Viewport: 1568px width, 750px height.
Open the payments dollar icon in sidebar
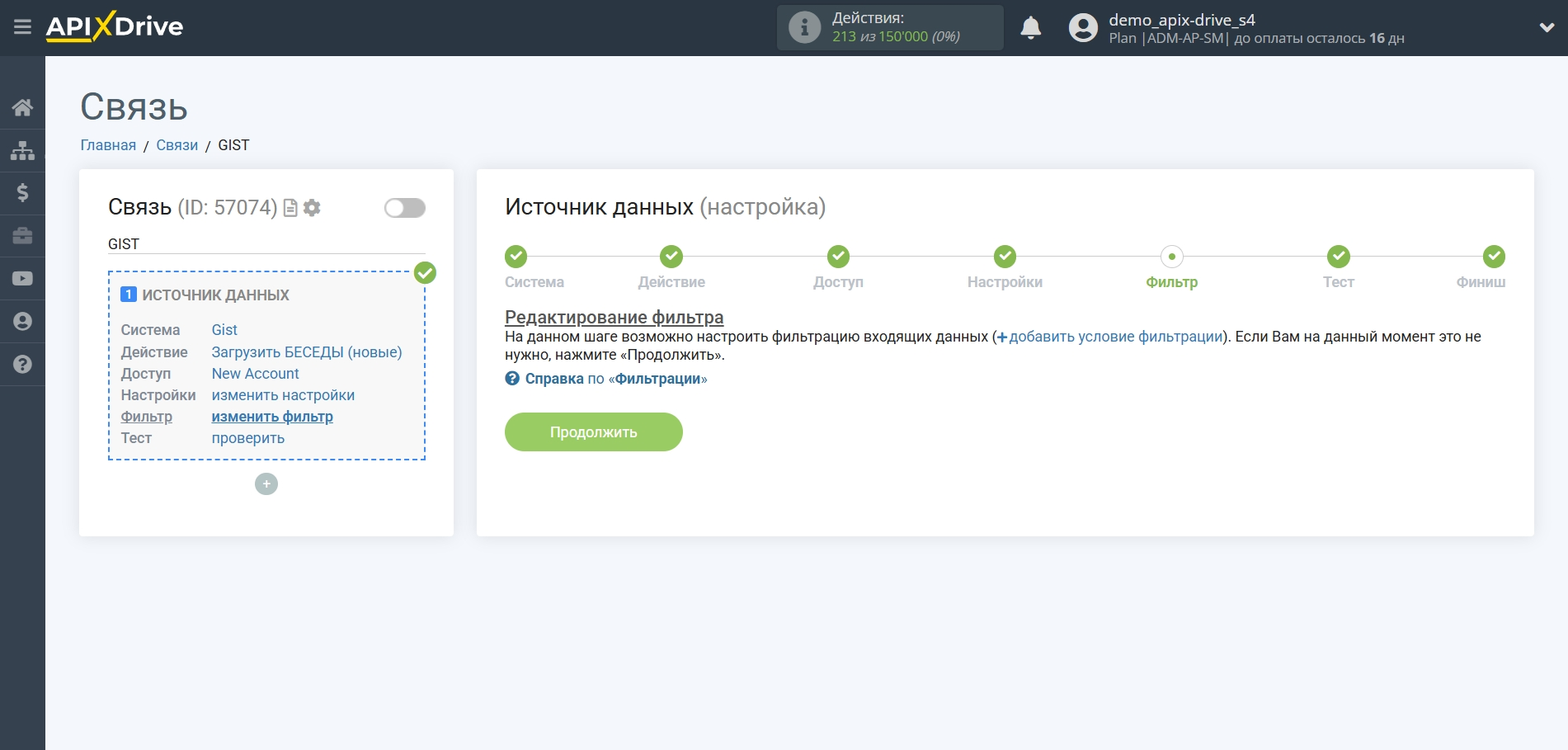point(22,193)
